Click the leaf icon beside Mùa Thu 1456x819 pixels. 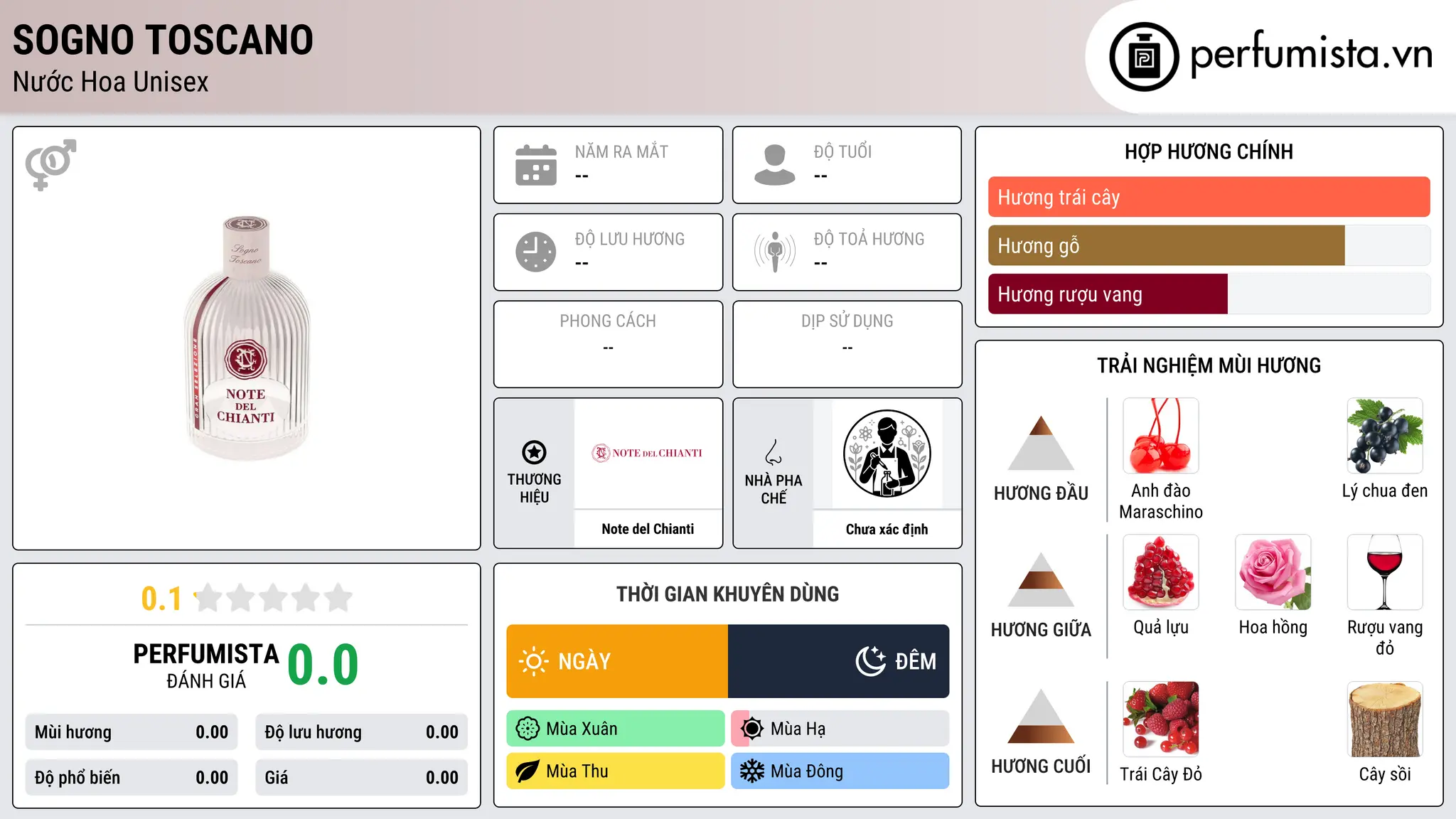(528, 771)
